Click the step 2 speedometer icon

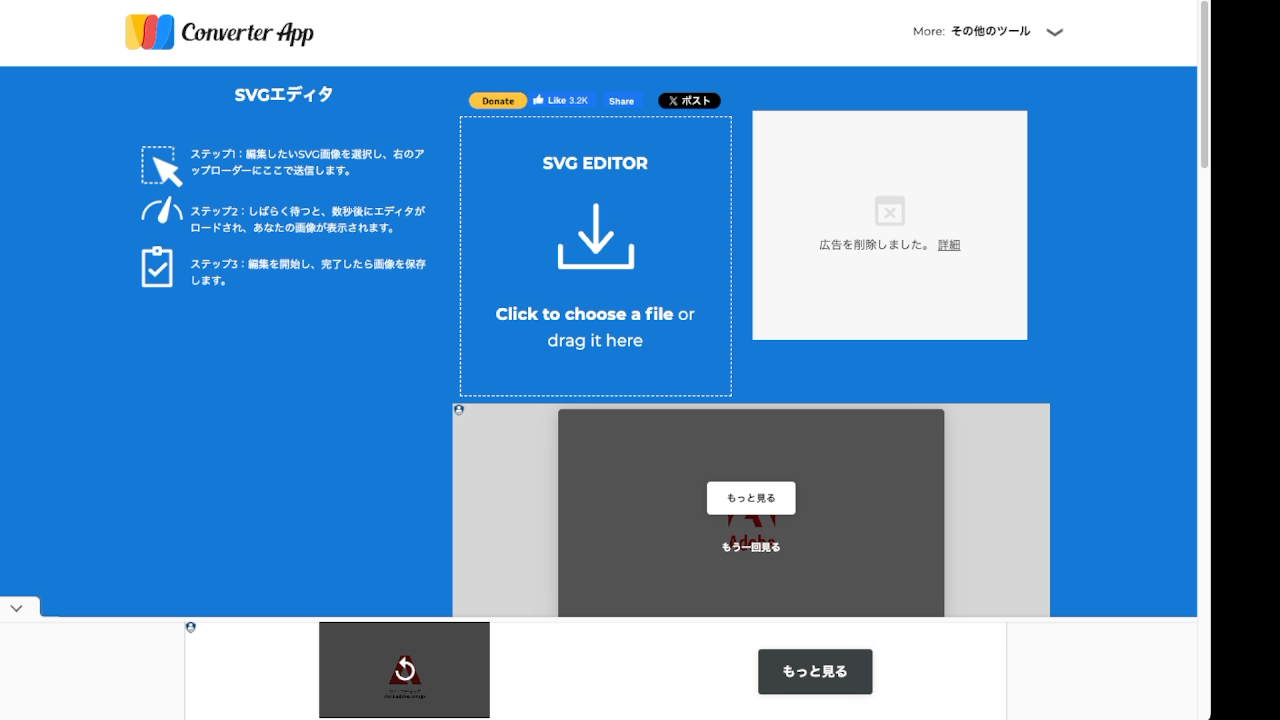point(161,211)
